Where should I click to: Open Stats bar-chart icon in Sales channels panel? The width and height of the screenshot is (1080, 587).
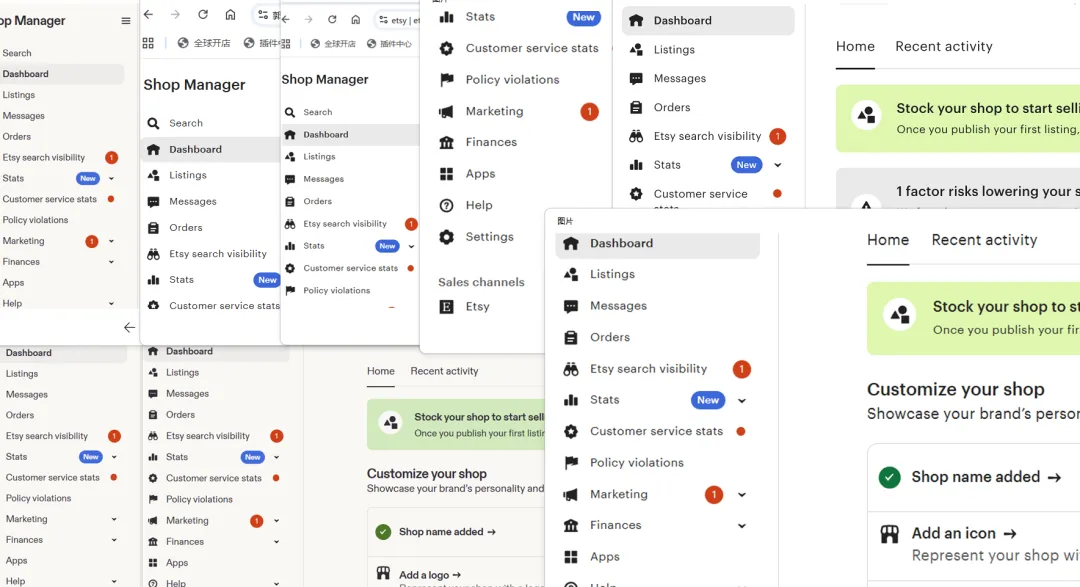click(447, 17)
